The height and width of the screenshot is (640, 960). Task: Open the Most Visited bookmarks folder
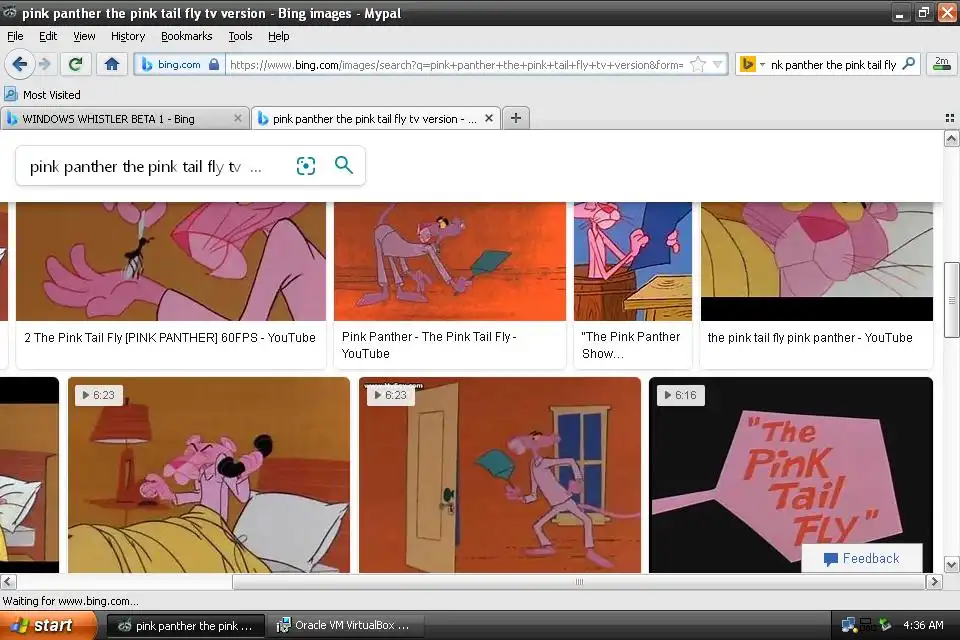click(42, 95)
